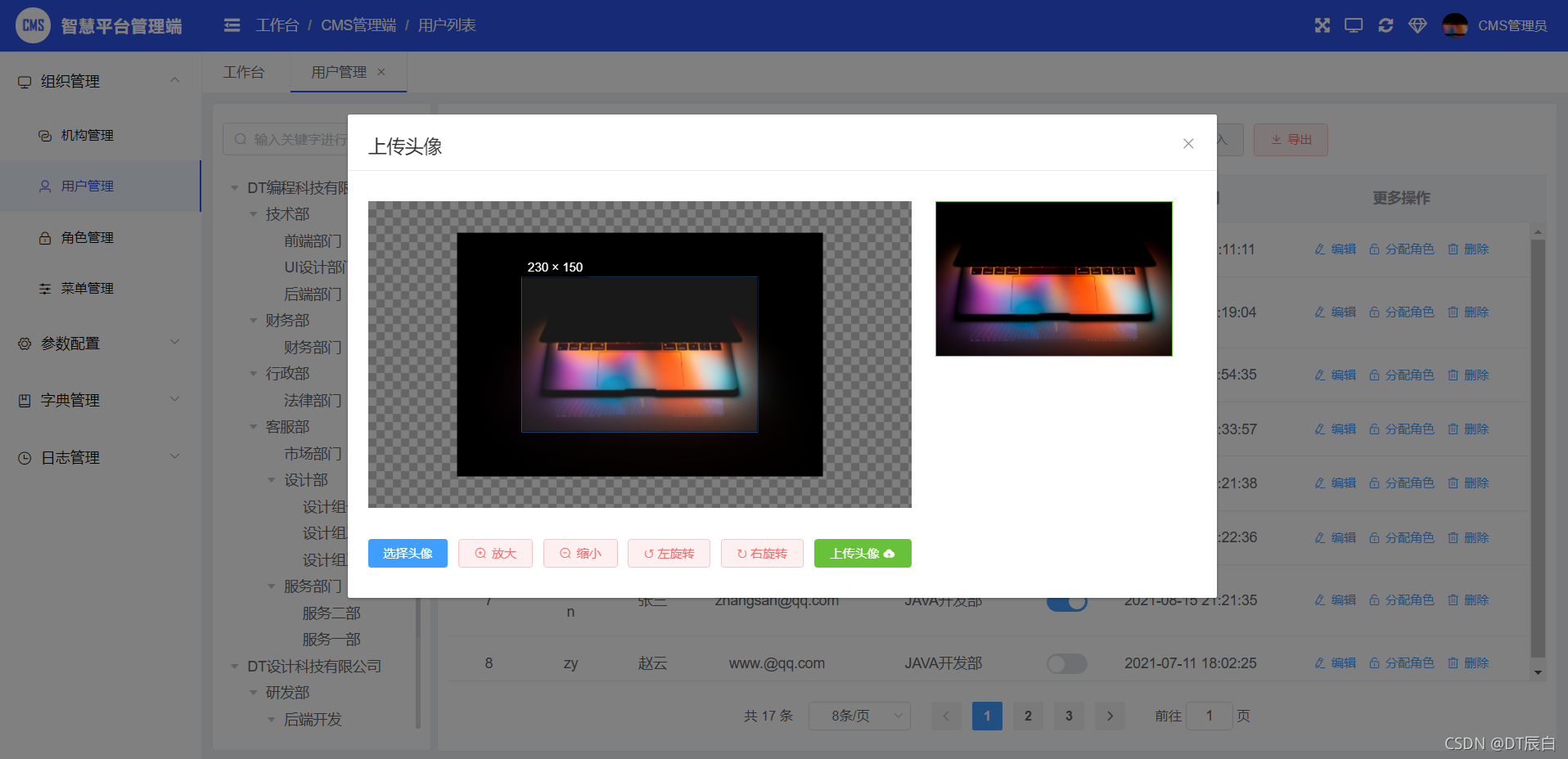1568x759 pixels.
Task: Click previous page arrow
Action: 946,716
